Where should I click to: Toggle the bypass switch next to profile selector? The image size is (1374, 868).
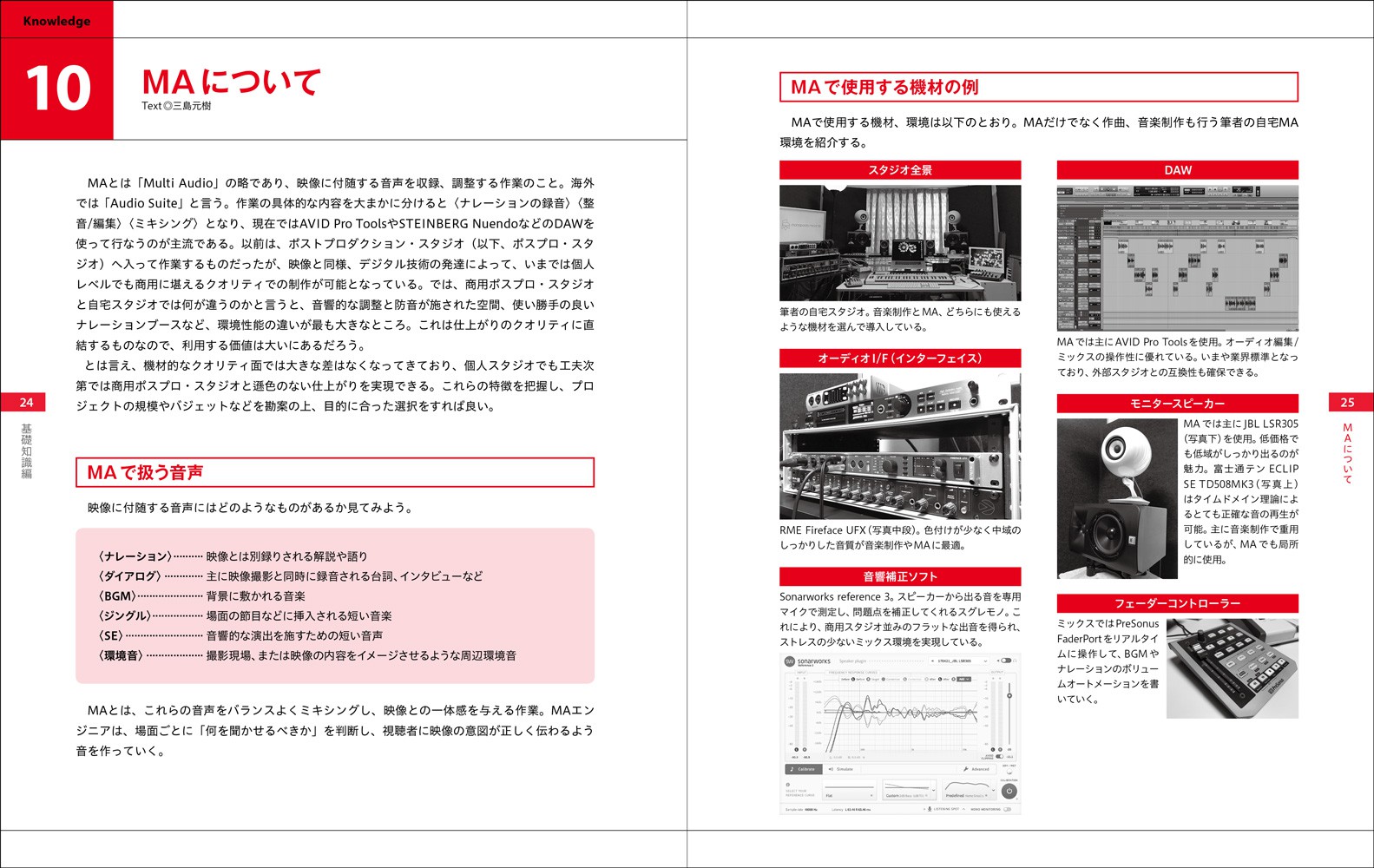point(1005,661)
